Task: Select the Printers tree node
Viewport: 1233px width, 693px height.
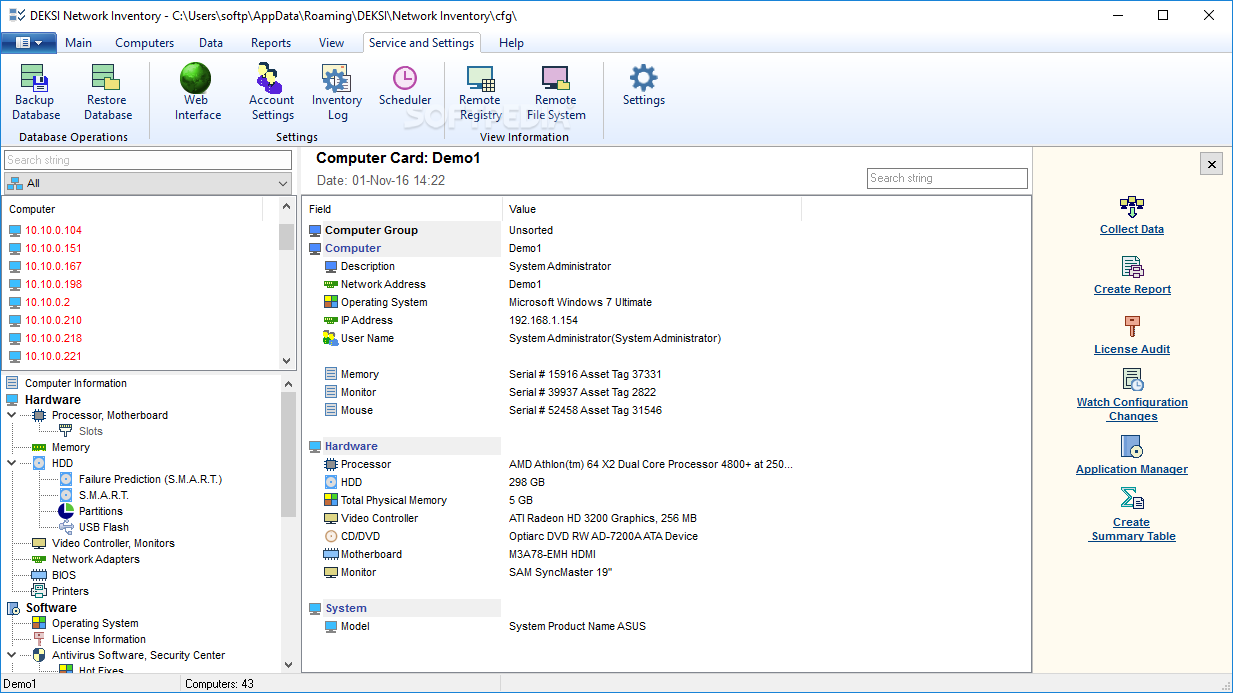Action: point(70,591)
